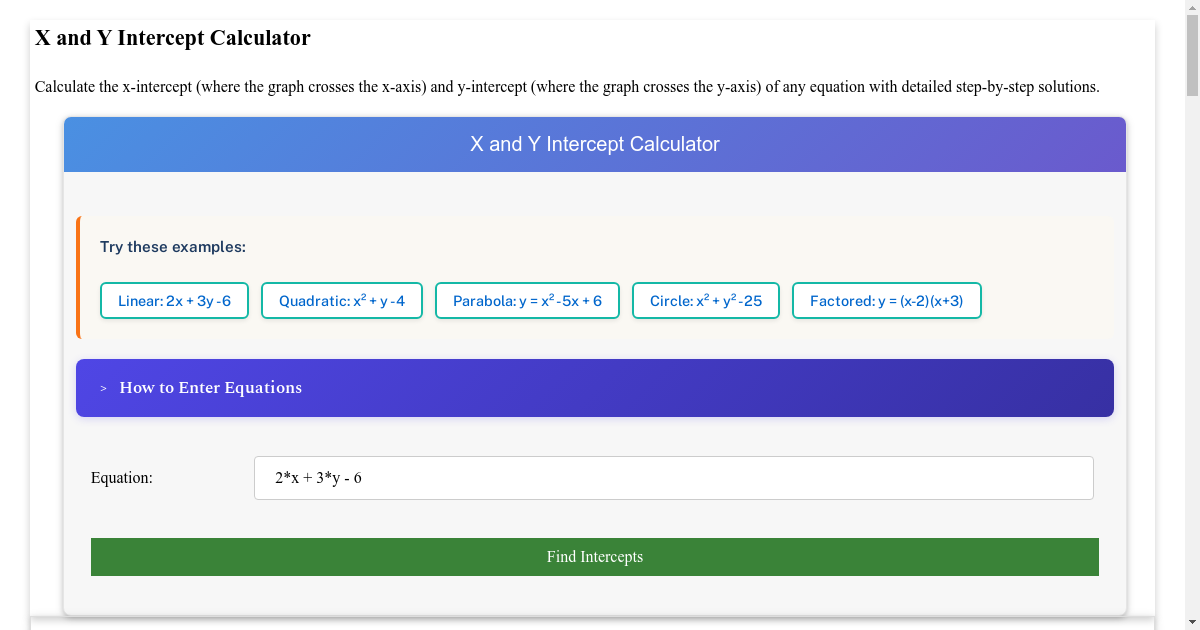This screenshot has height=630, width=1200.
Task: Click inside the Equation input field
Action: (x=674, y=477)
